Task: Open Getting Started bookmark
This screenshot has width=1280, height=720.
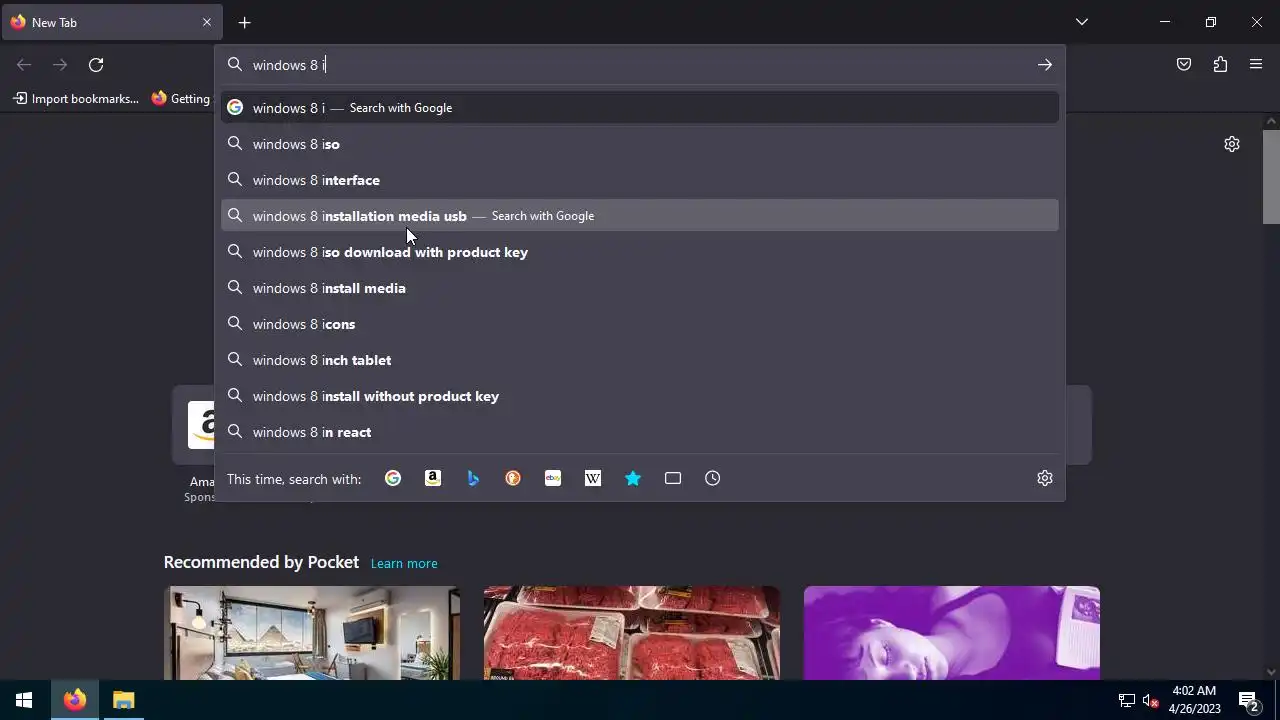Action: click(x=181, y=98)
